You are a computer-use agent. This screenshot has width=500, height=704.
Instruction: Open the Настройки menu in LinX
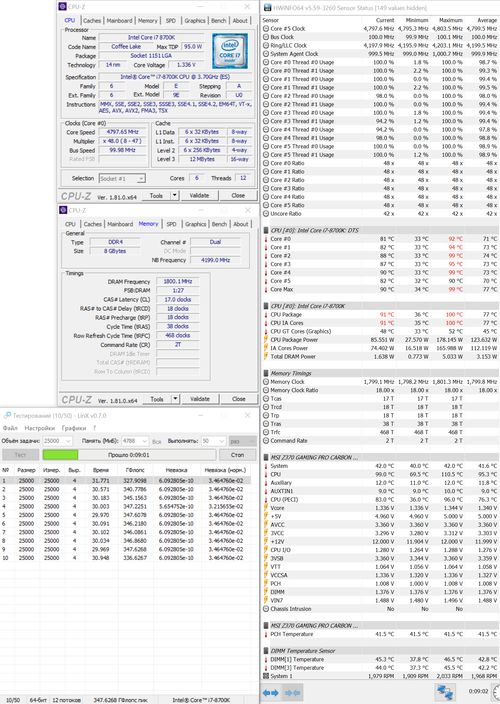pos(39,428)
